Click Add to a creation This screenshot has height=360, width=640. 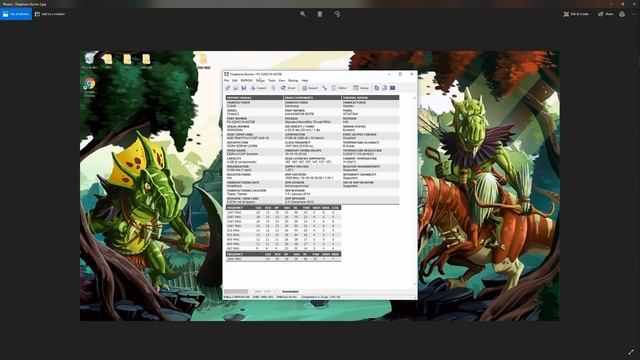pyautogui.click(x=50, y=14)
